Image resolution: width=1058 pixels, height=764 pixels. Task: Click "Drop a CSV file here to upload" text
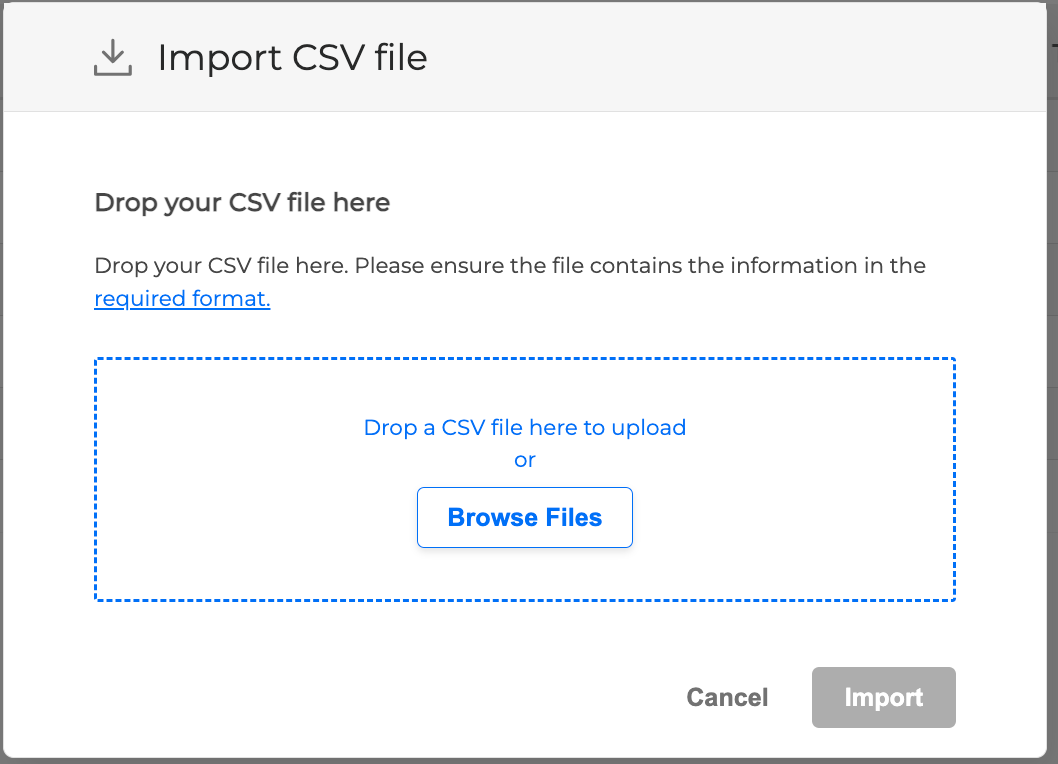tap(524, 428)
